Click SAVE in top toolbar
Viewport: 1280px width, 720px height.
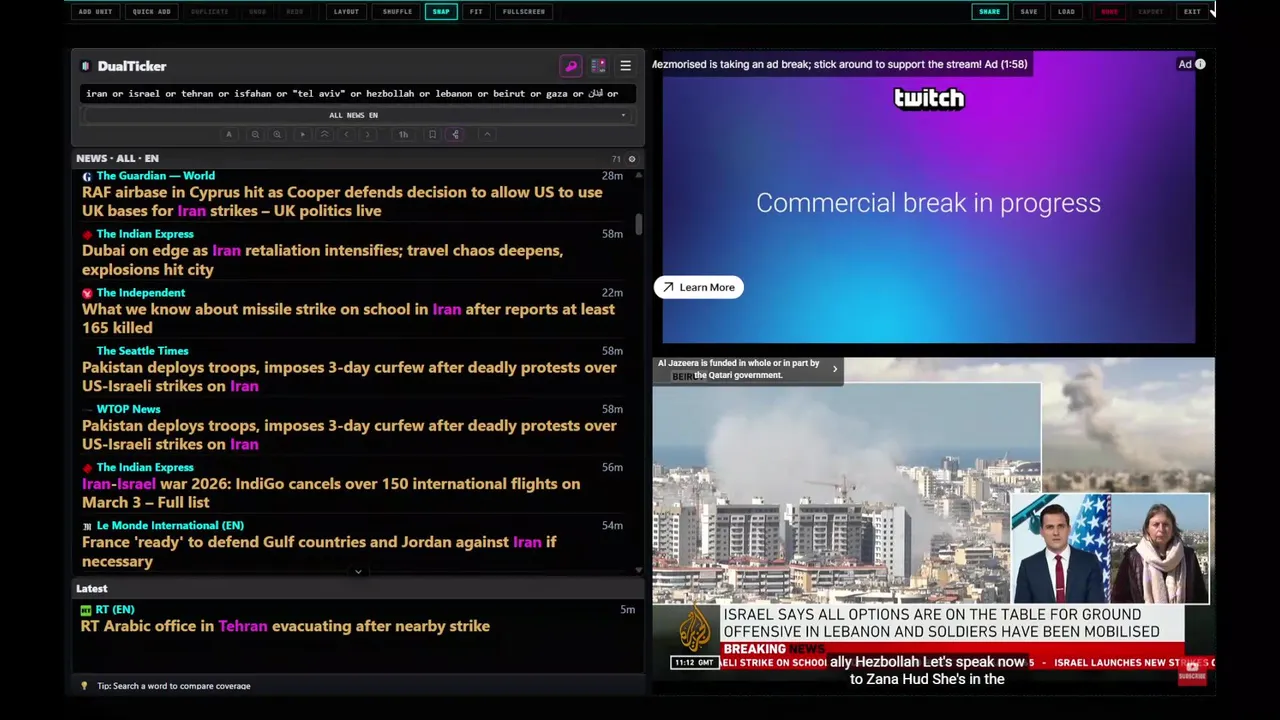click(x=1029, y=12)
